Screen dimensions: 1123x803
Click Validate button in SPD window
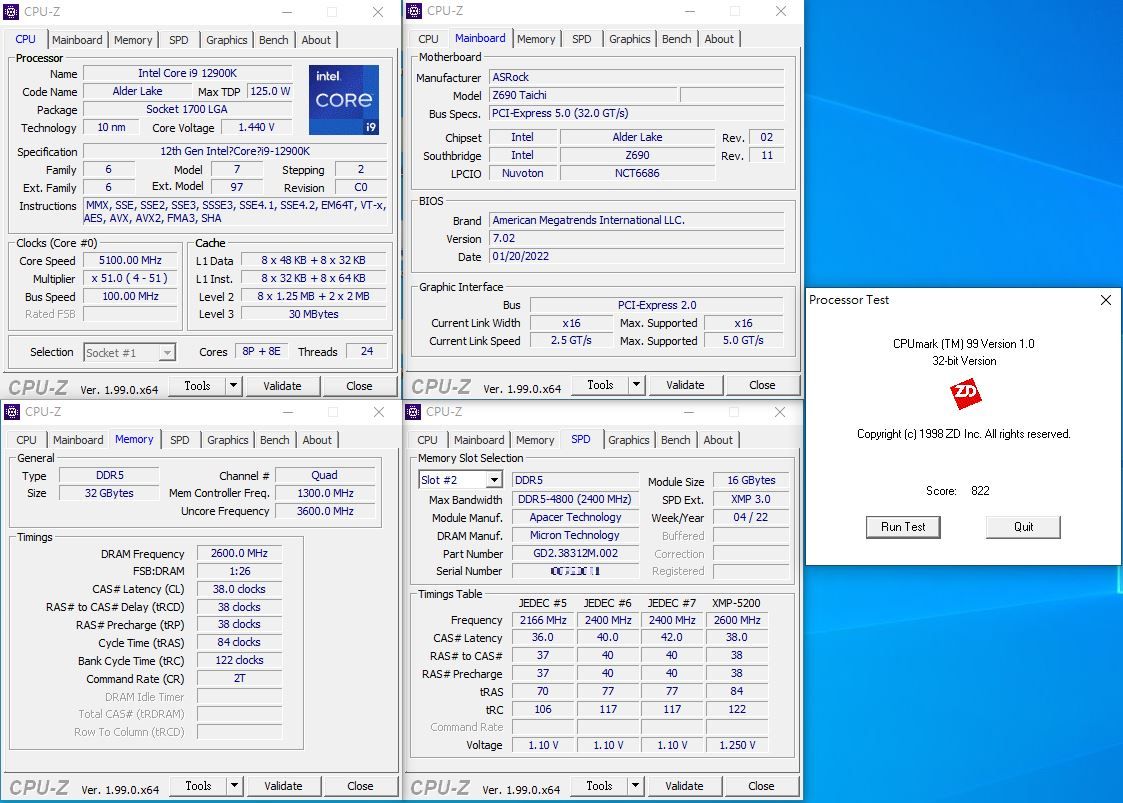pyautogui.click(x=684, y=786)
